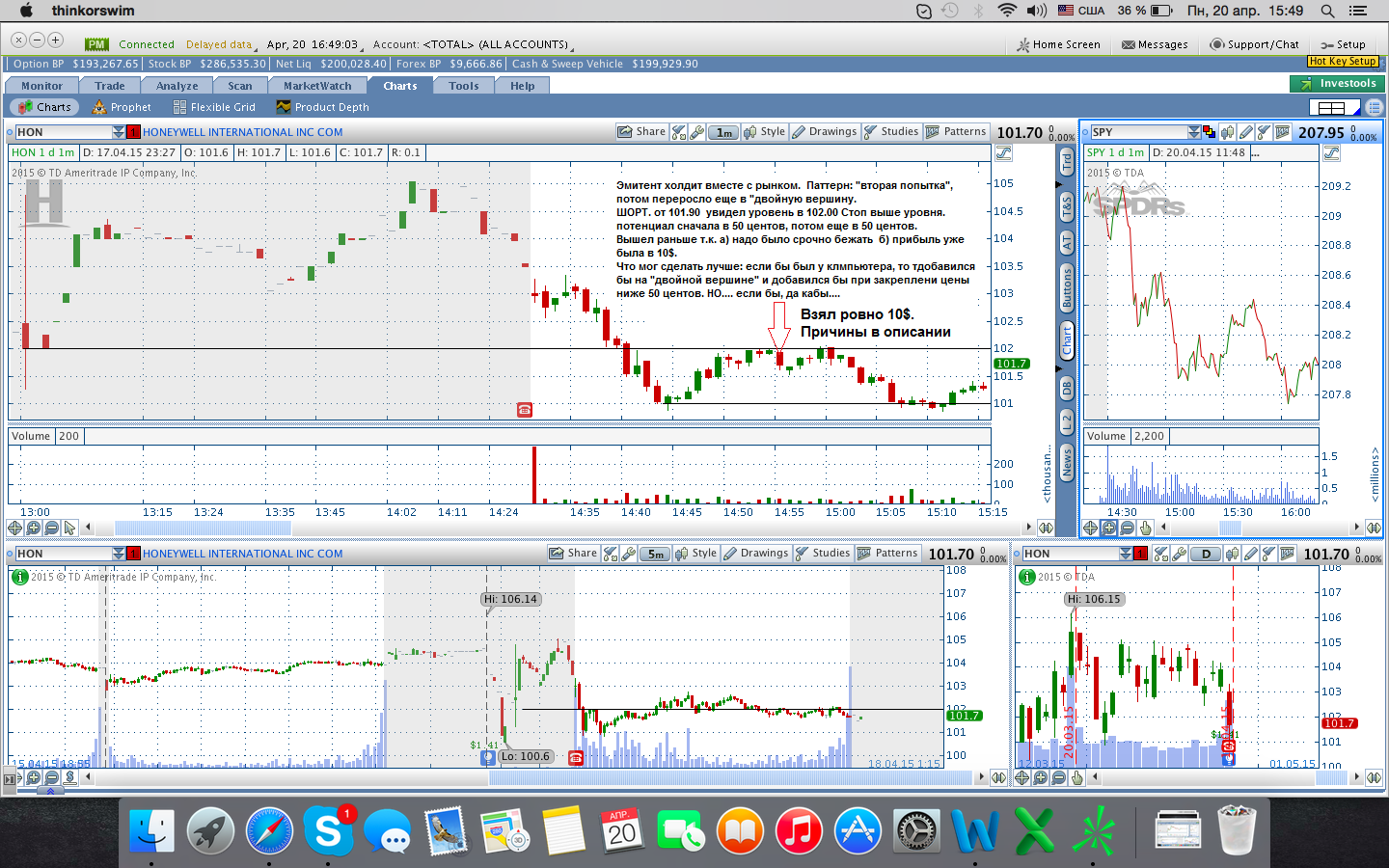The height and width of the screenshot is (868, 1389).
Task: Open the Style menu of 1m HON chart
Action: [x=765, y=132]
